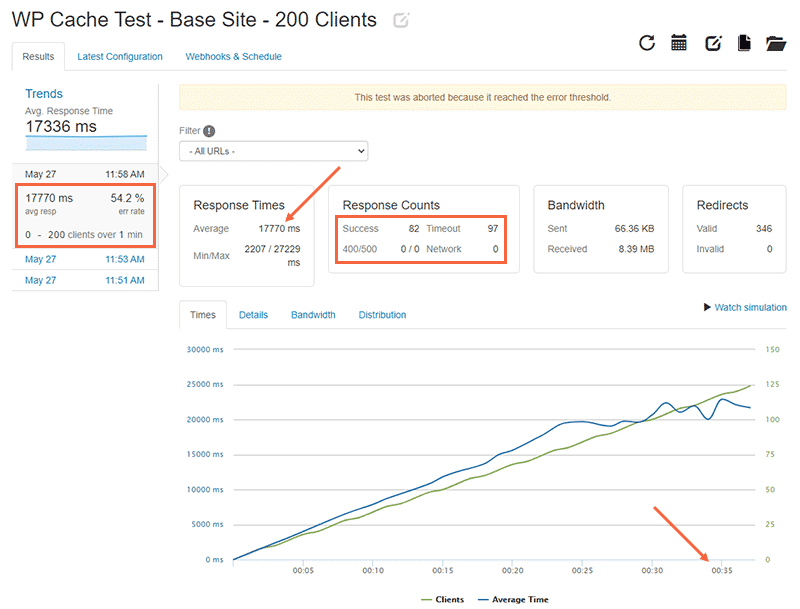Select the May 27 11:53 AM test run

85,259
